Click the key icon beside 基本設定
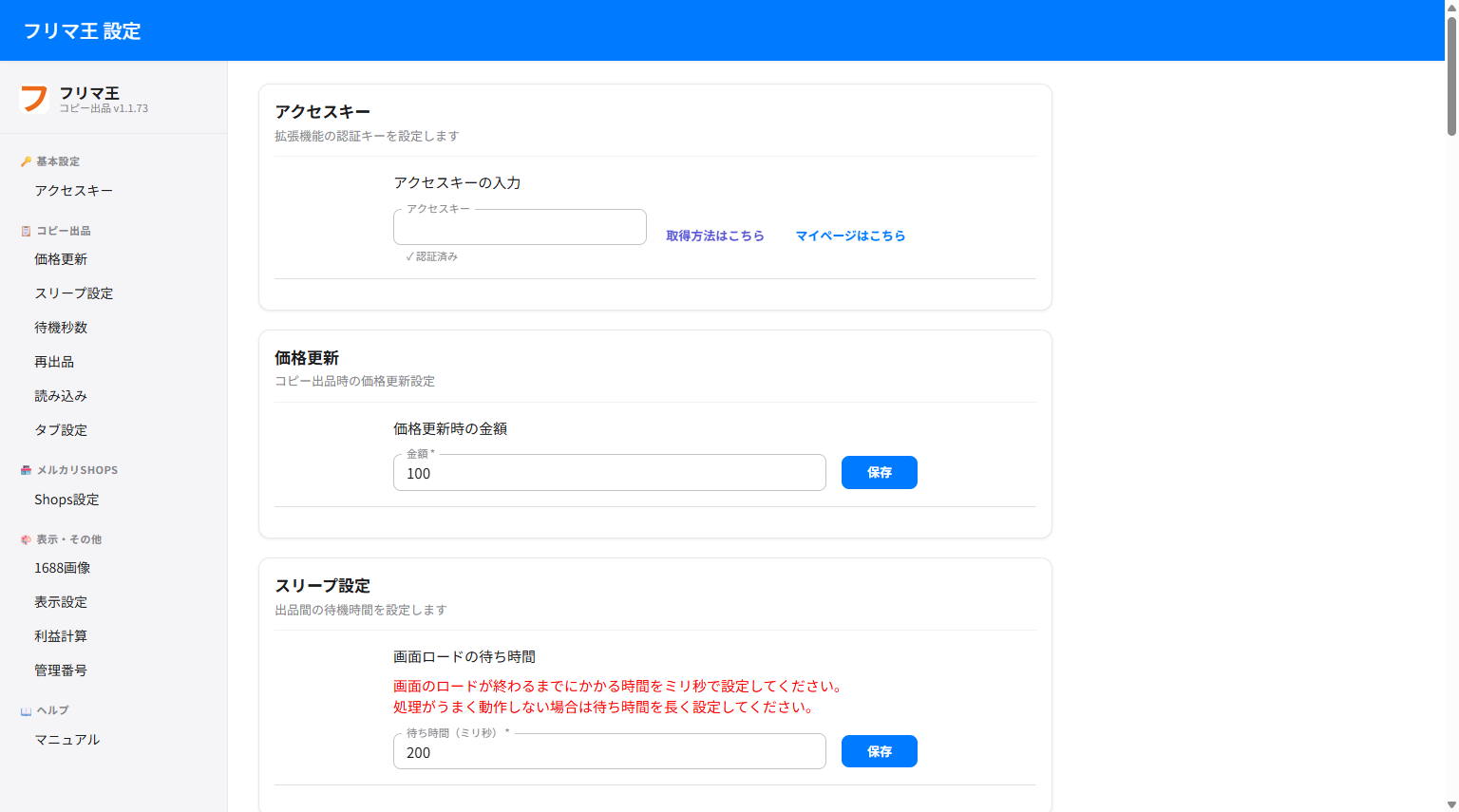The height and width of the screenshot is (812, 1459). (x=24, y=161)
